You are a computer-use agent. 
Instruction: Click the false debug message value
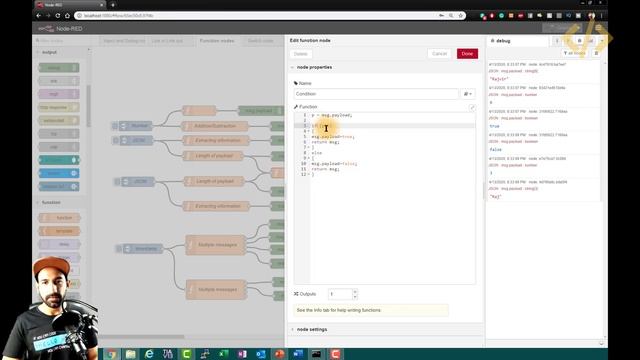(x=496, y=149)
